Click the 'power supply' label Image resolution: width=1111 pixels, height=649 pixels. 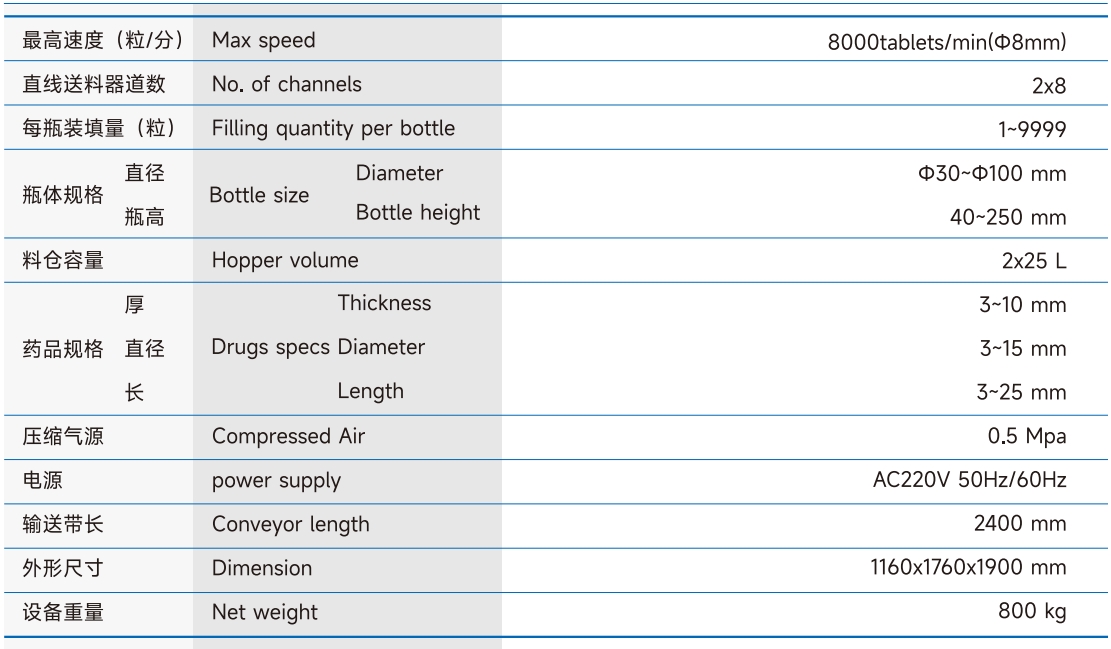pos(276,481)
